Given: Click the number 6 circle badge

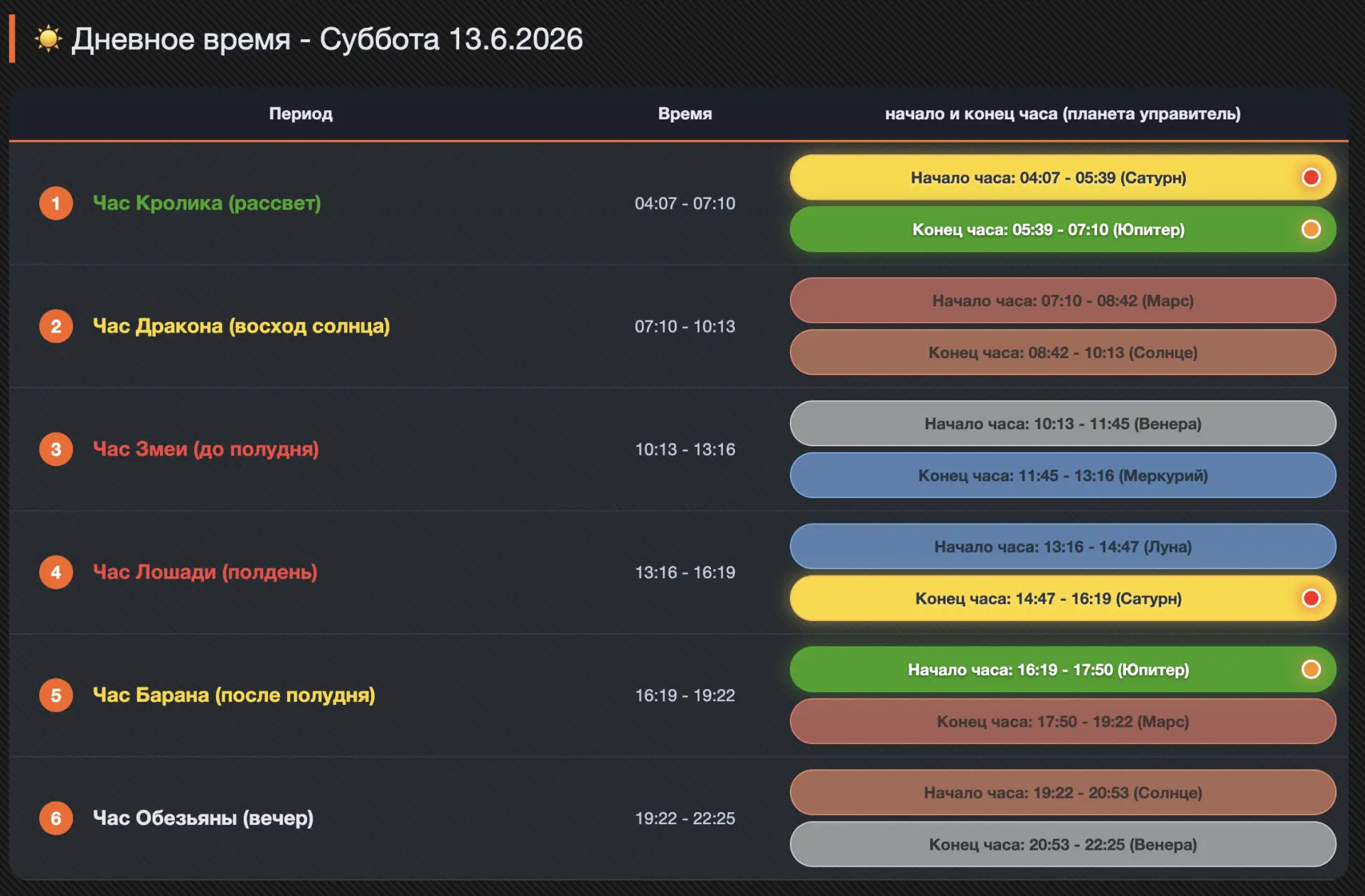Looking at the screenshot, I should coord(56,818).
